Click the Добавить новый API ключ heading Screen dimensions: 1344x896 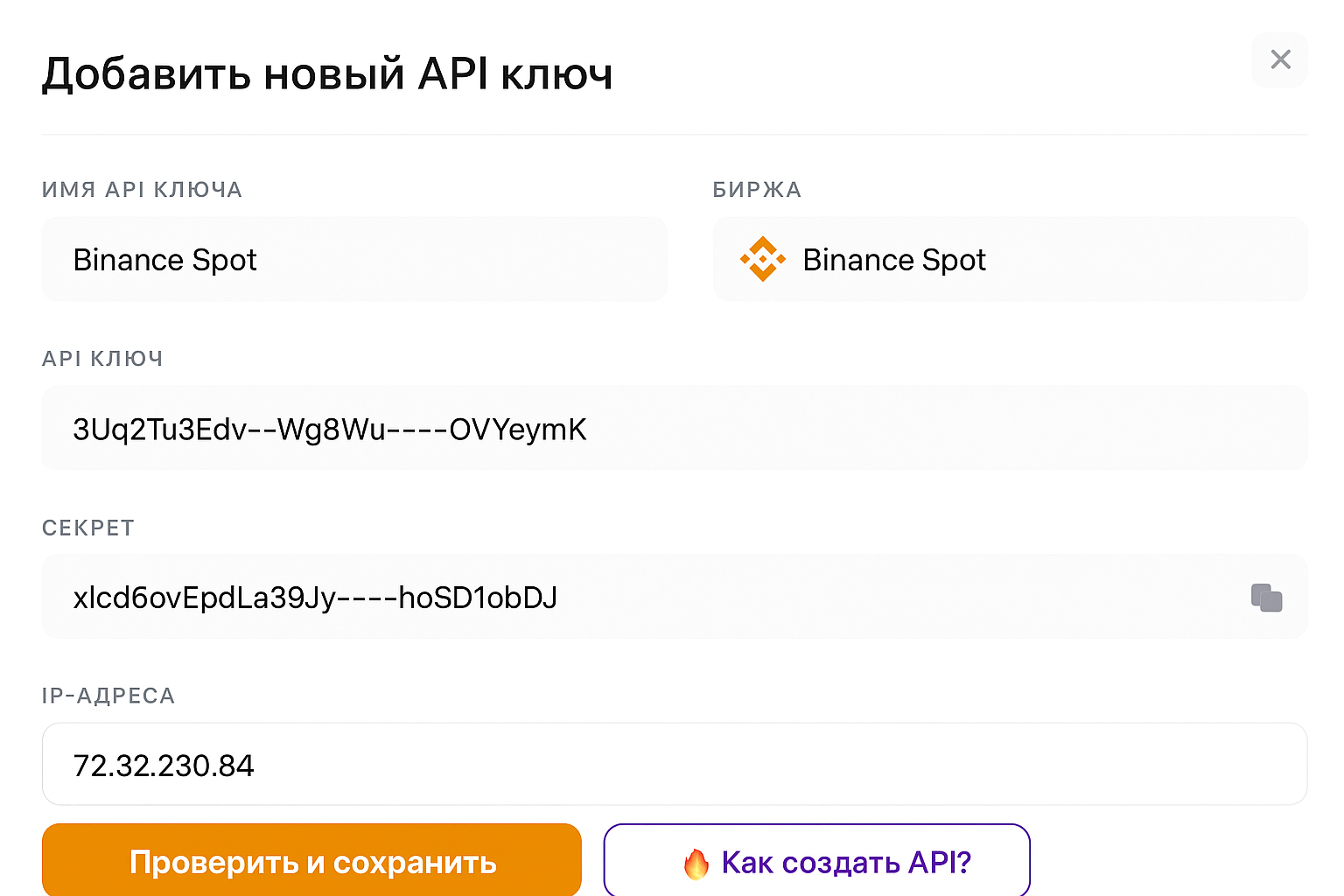click(x=327, y=73)
